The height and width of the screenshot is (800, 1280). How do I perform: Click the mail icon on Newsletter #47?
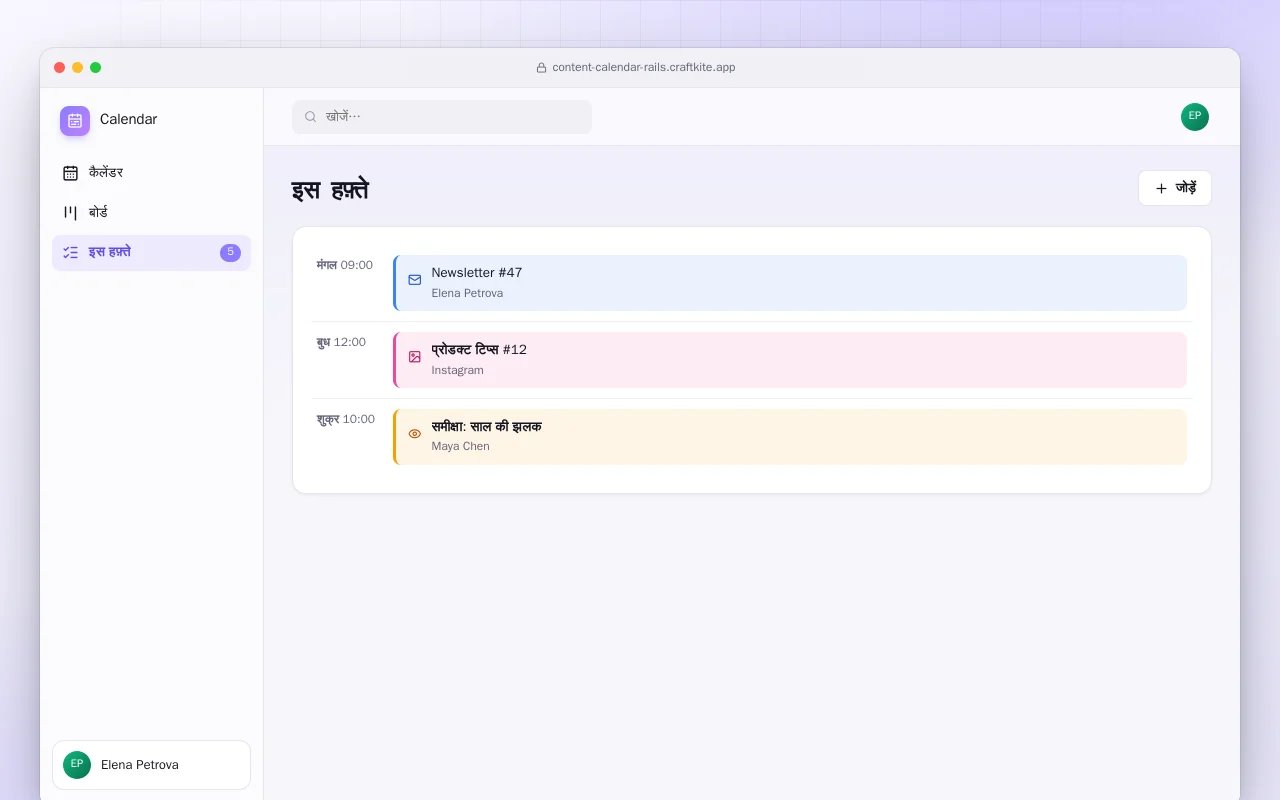point(415,280)
